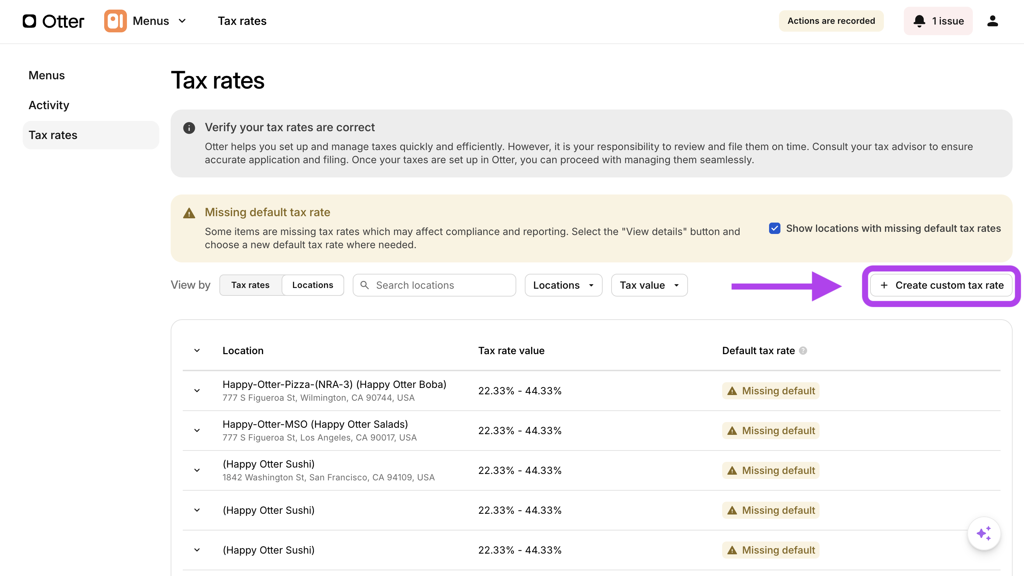Open the Locations filter dropdown
The width and height of the screenshot is (1024, 576).
pos(563,285)
